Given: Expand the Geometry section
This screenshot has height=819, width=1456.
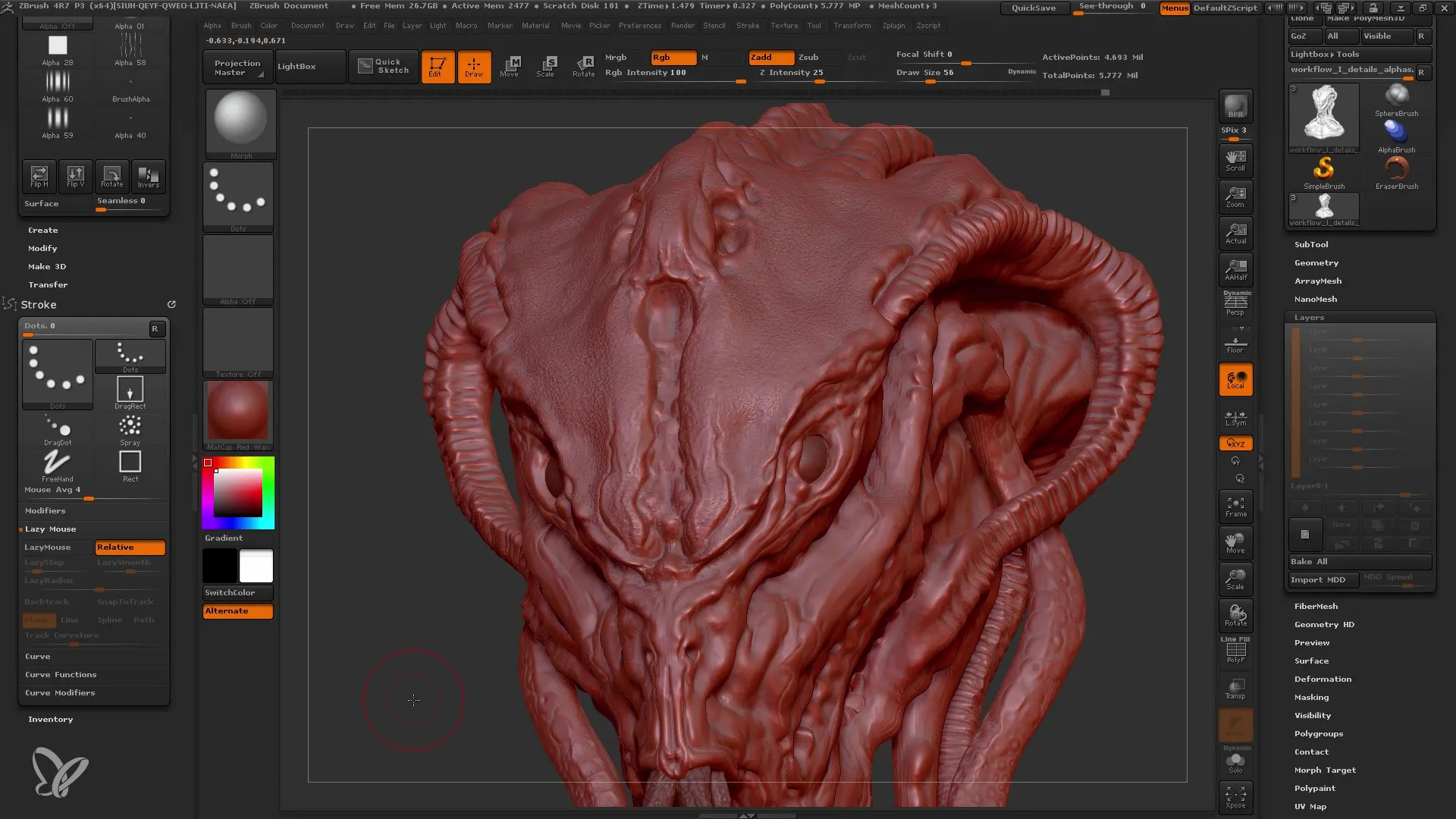Looking at the screenshot, I should 1317,262.
